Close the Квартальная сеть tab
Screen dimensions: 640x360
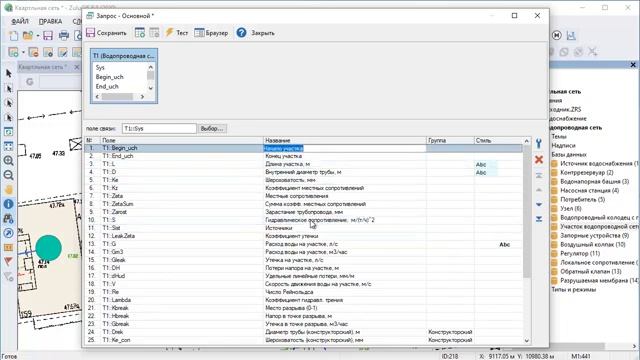pos(76,67)
